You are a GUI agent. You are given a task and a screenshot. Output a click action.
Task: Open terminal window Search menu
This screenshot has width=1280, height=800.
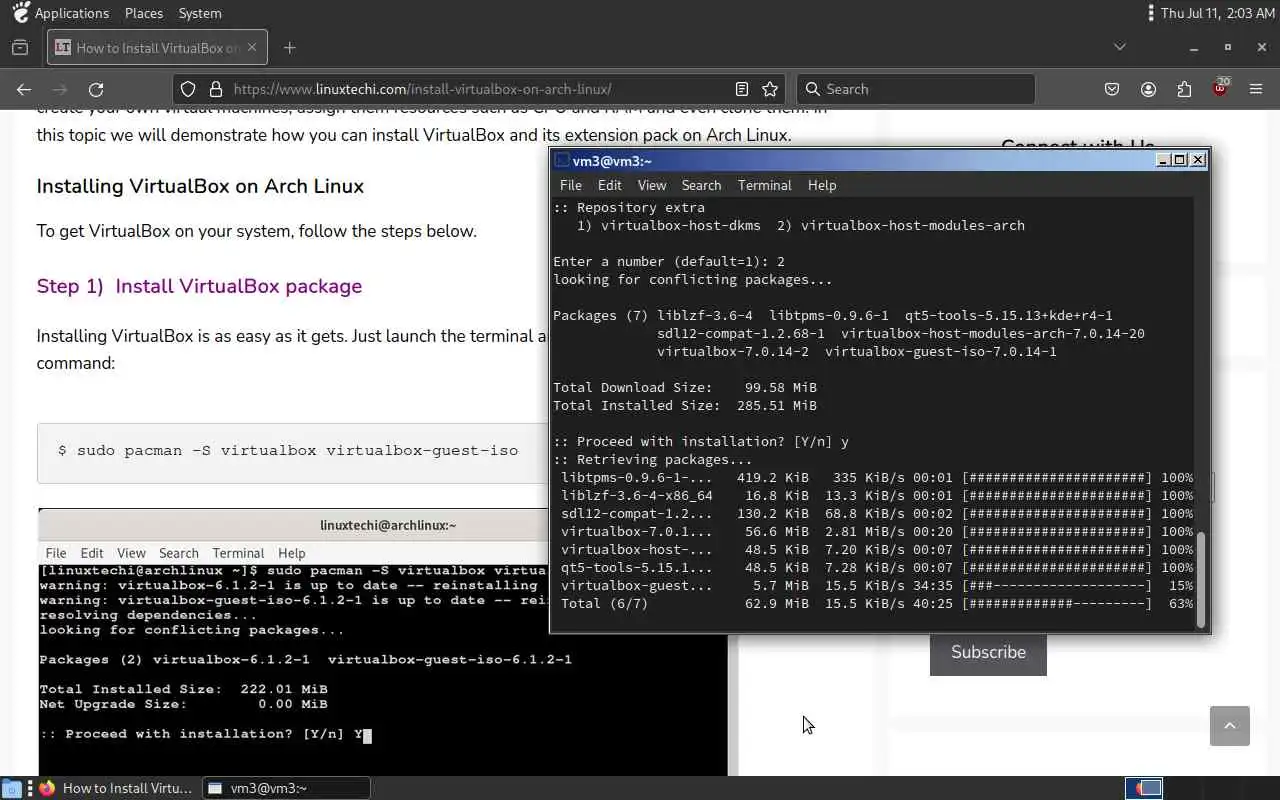click(x=701, y=185)
